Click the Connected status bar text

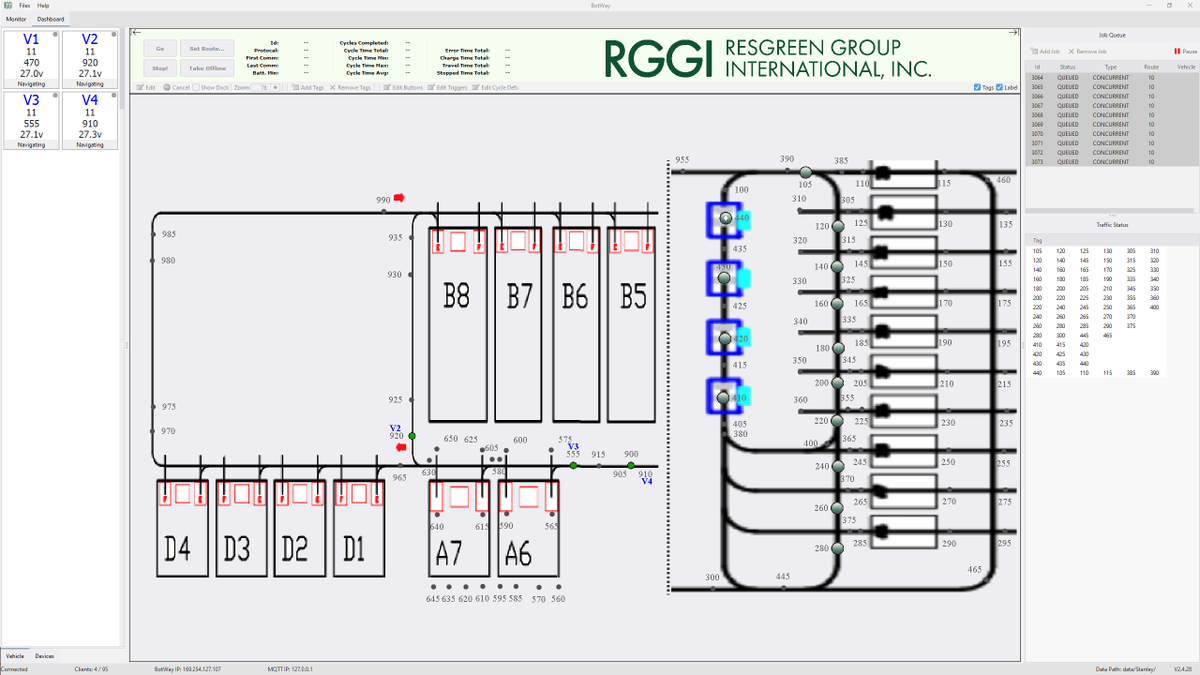pyautogui.click(x=14, y=669)
